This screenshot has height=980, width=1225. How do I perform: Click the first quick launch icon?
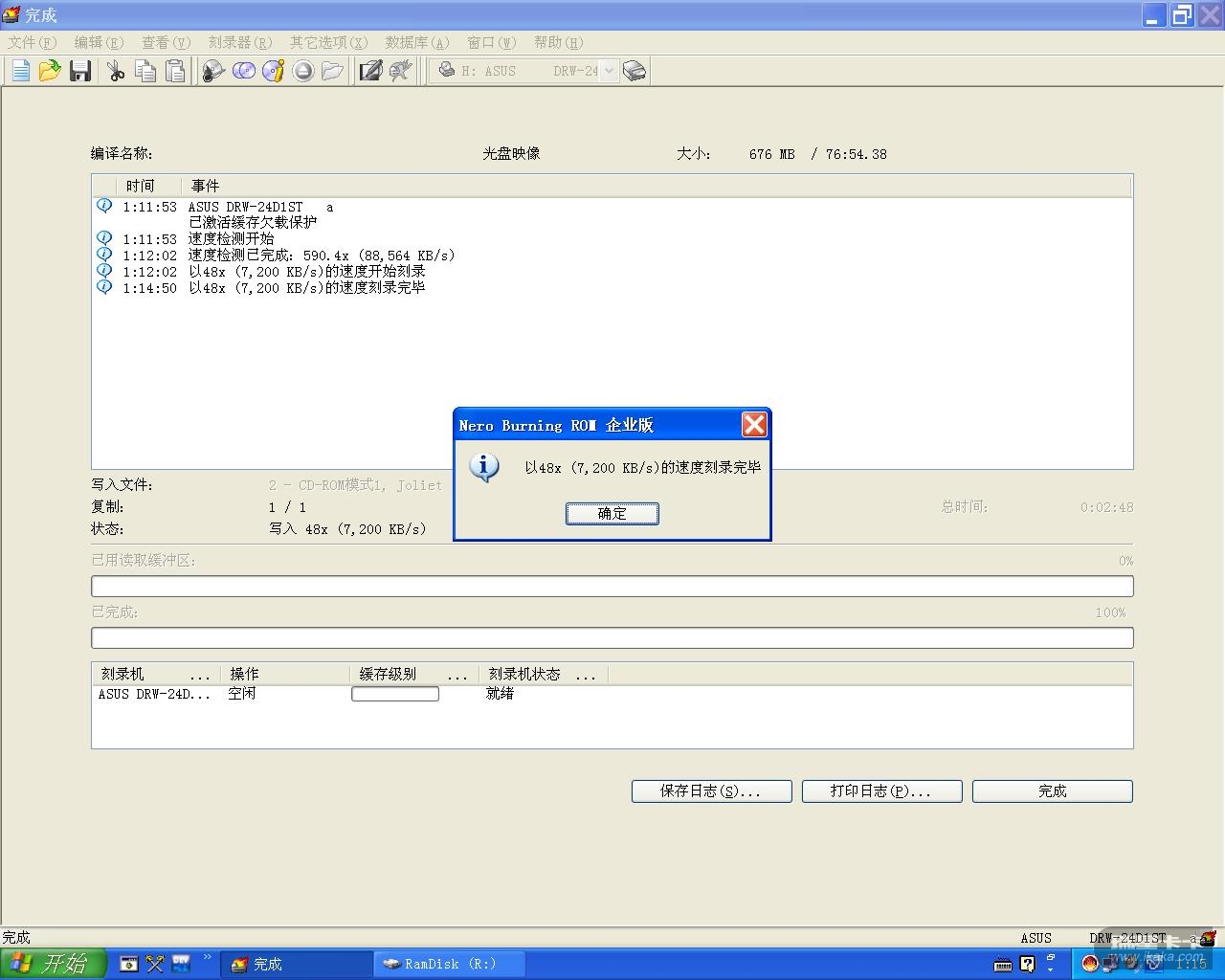pos(129,964)
